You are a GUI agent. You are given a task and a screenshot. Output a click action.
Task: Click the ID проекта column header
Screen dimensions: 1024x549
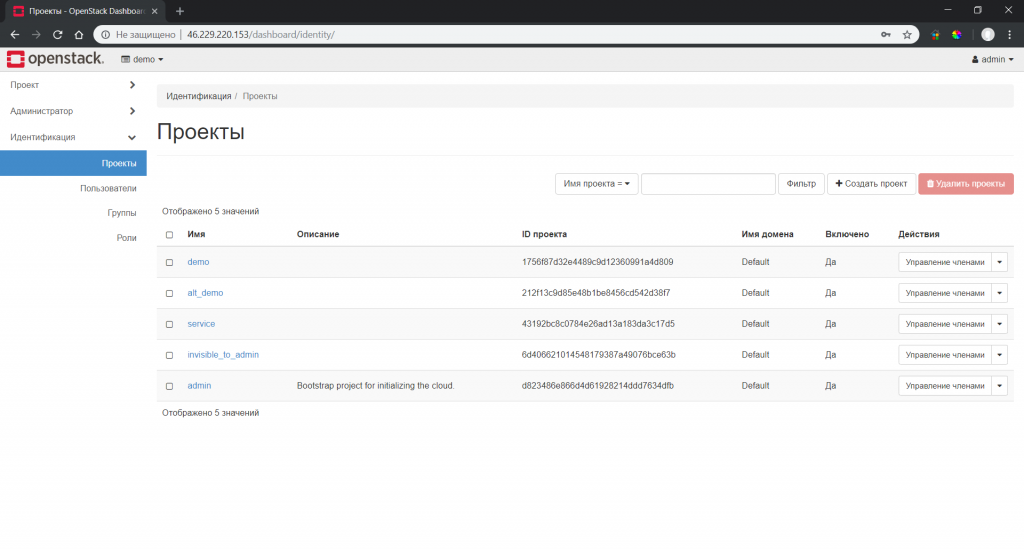(544, 234)
